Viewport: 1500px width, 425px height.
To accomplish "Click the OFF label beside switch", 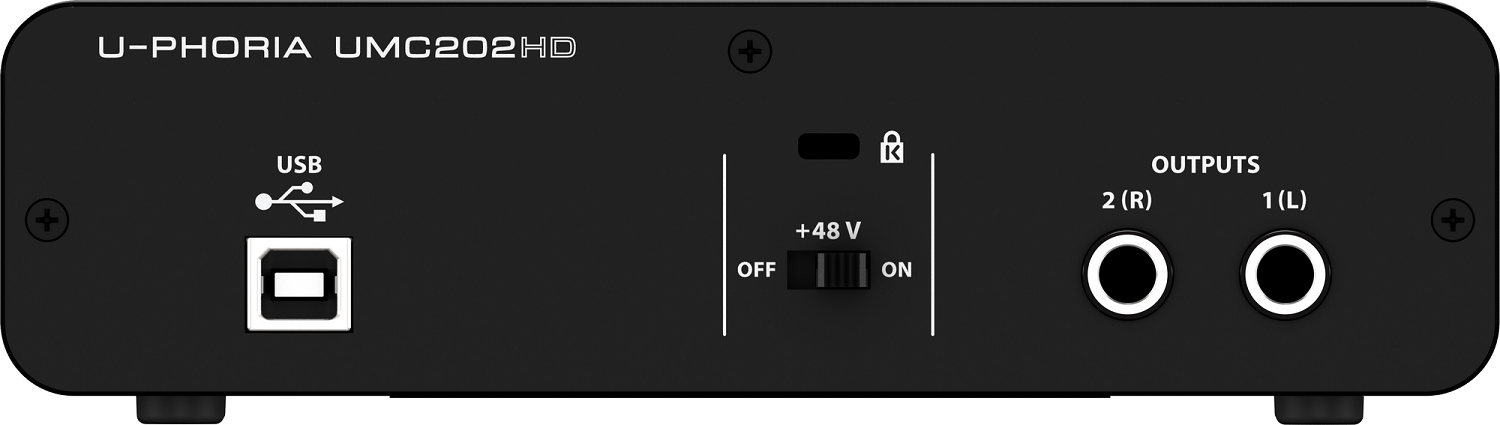I will [756, 270].
